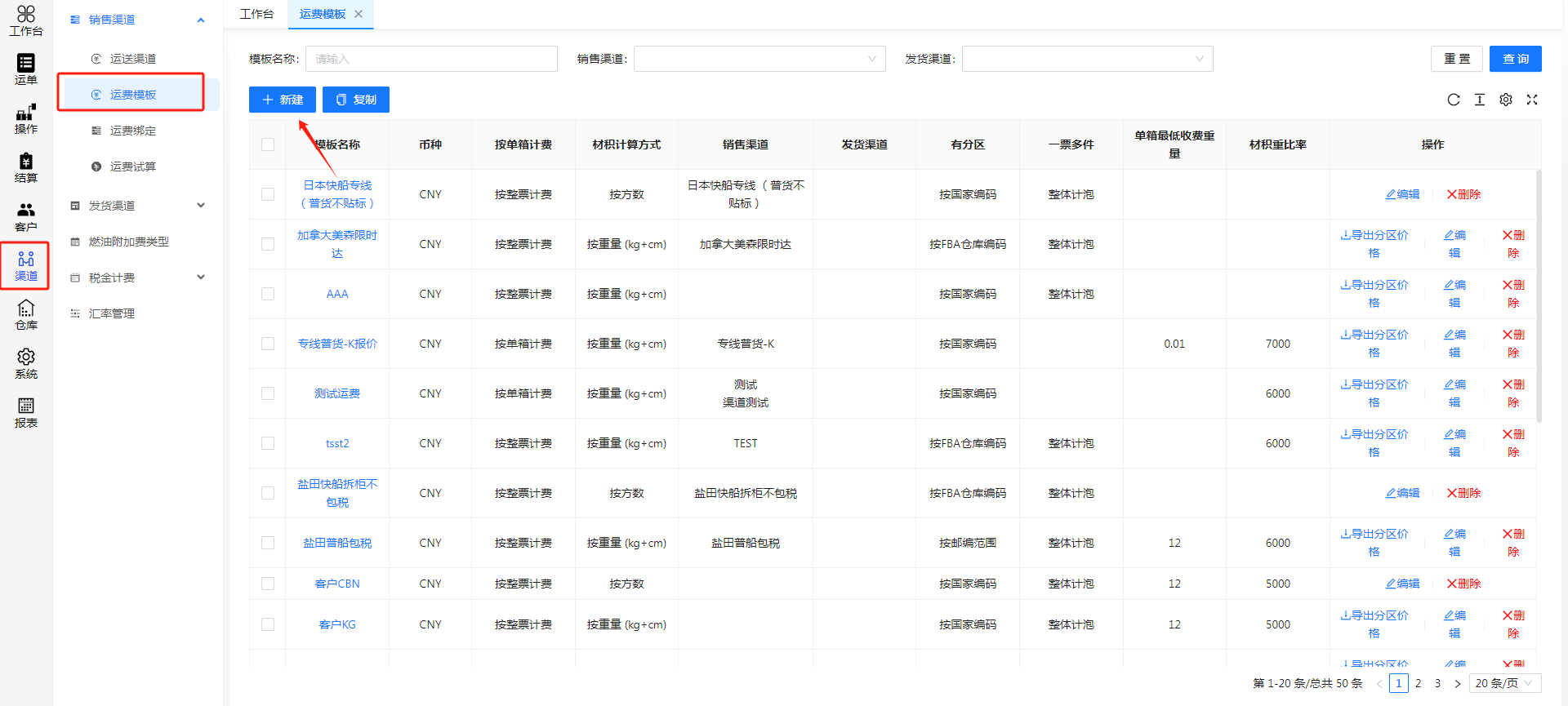
Task: Open the 系统 system settings sidebar icon
Action: [26, 363]
